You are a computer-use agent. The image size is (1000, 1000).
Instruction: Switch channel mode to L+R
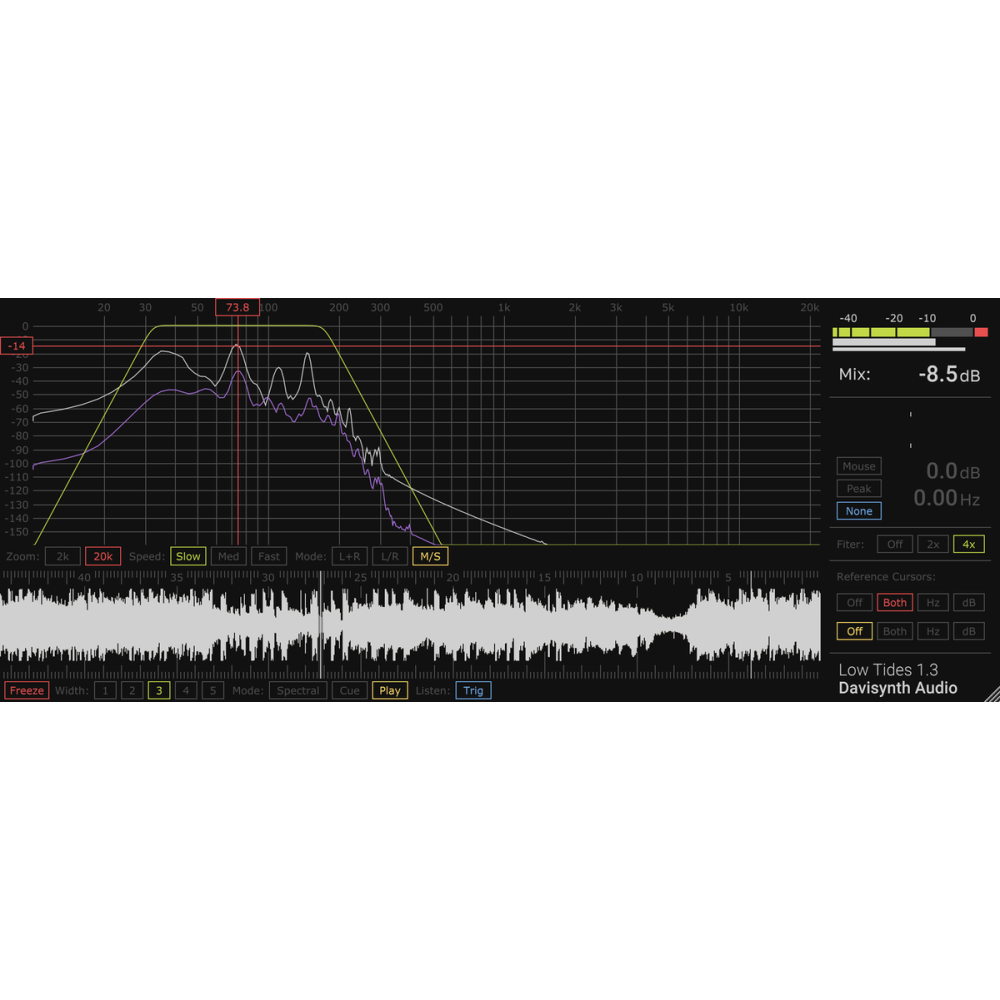click(349, 556)
